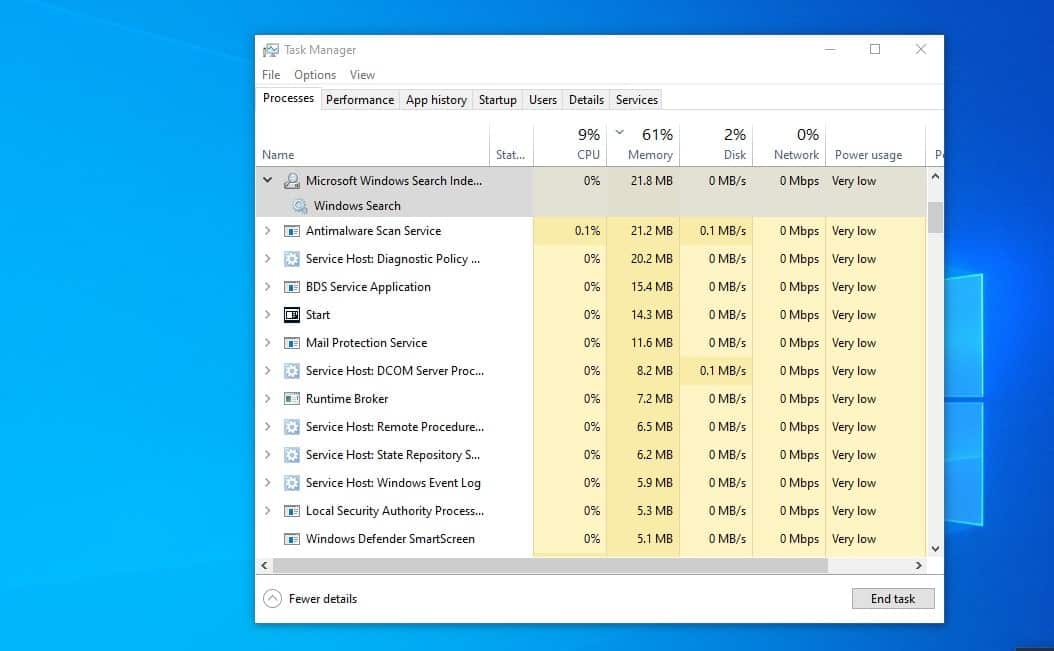1054x651 pixels.
Task: Click the End task button
Action: click(893, 599)
